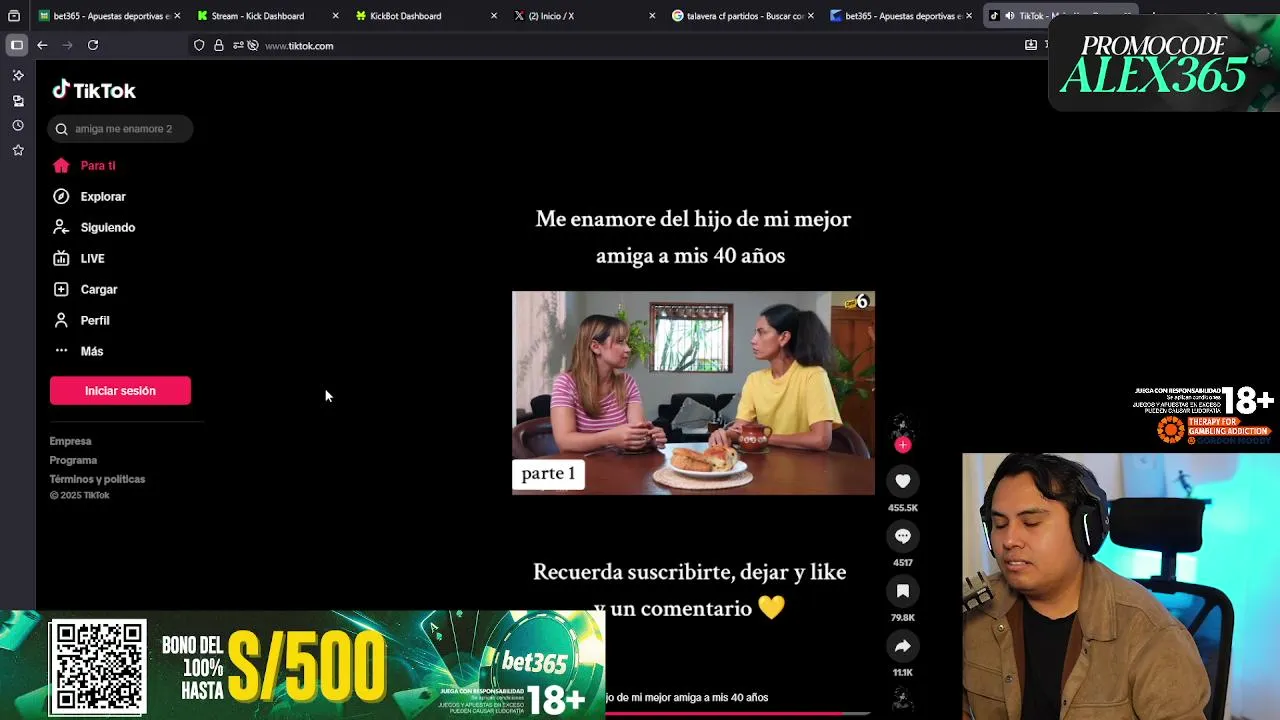The width and height of the screenshot is (1280, 720).
Task: Open the Cargar link
Action: (x=99, y=289)
